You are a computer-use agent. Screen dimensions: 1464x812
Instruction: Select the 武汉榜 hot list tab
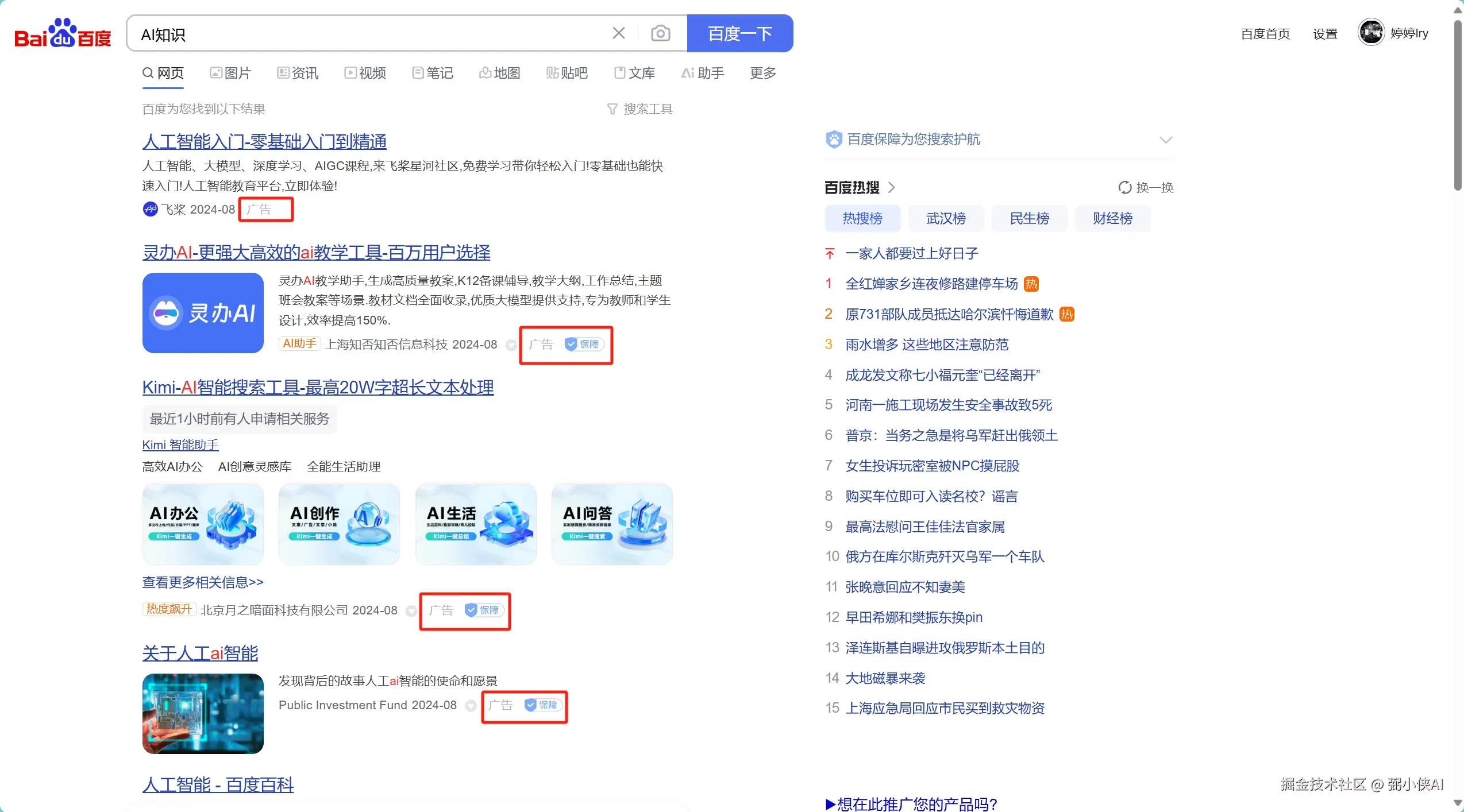[945, 218]
